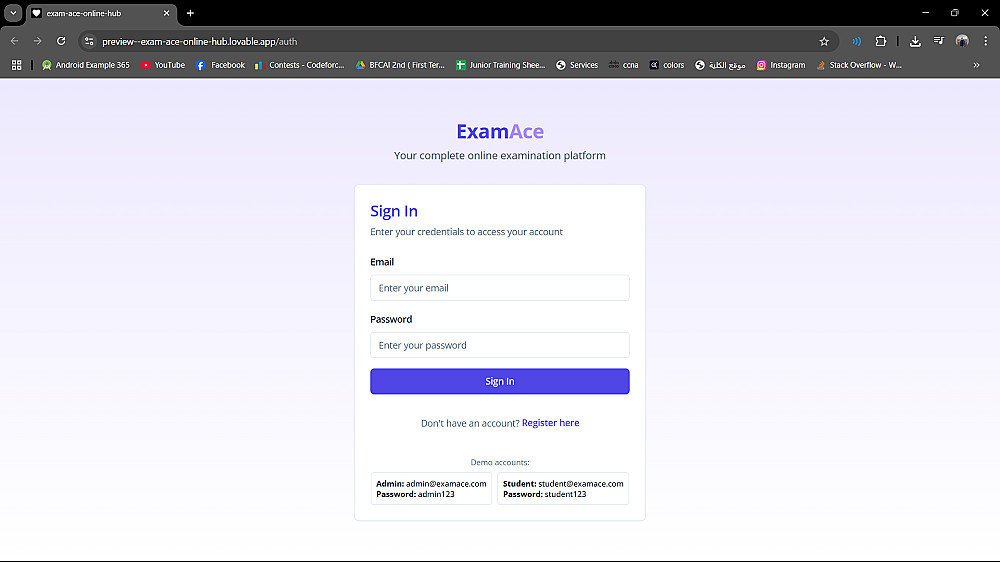Expand the bookmarks overflow chevron
Image resolution: width=1000 pixels, height=562 pixels.
coord(976,65)
